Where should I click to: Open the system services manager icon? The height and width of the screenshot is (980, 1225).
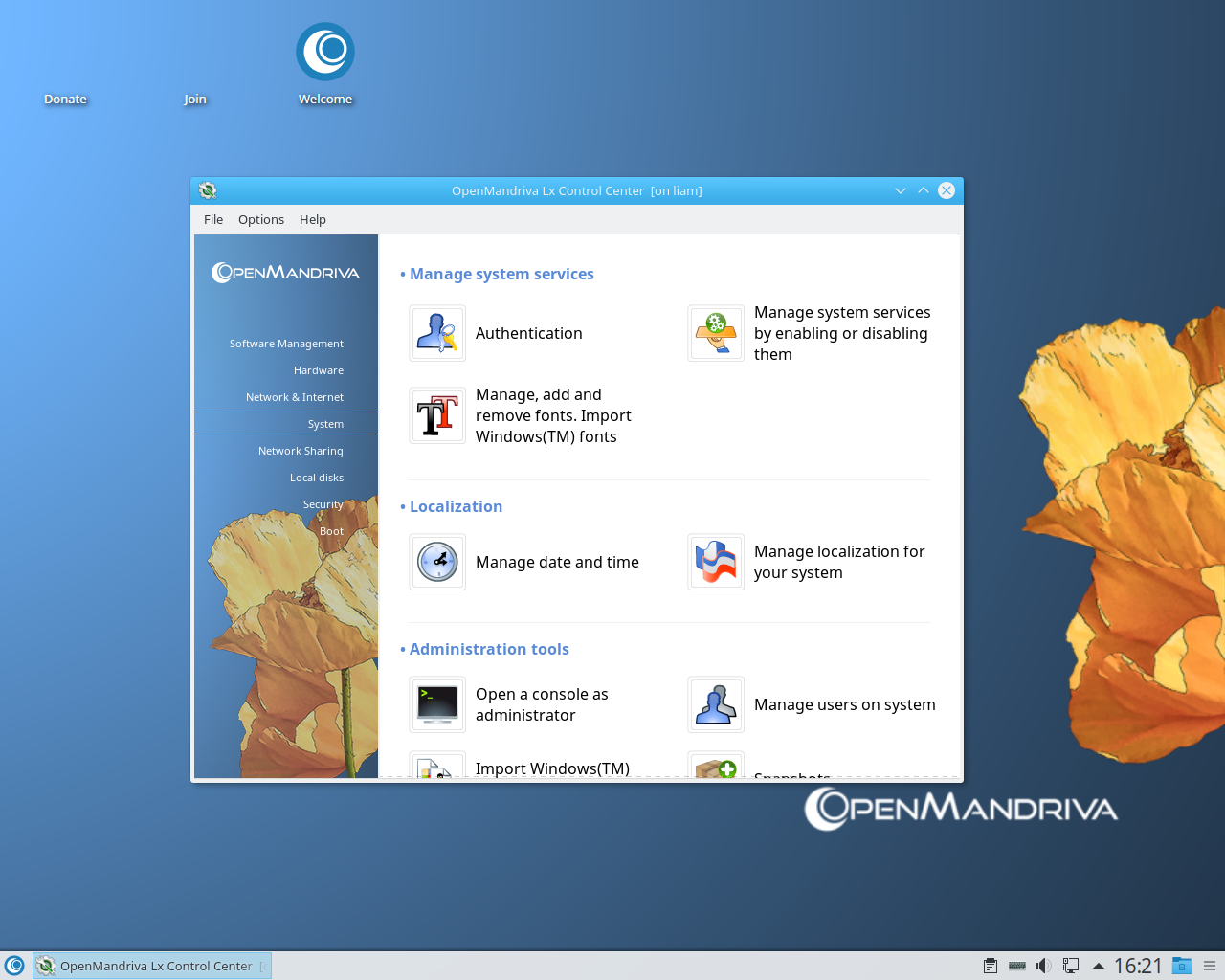(x=716, y=333)
